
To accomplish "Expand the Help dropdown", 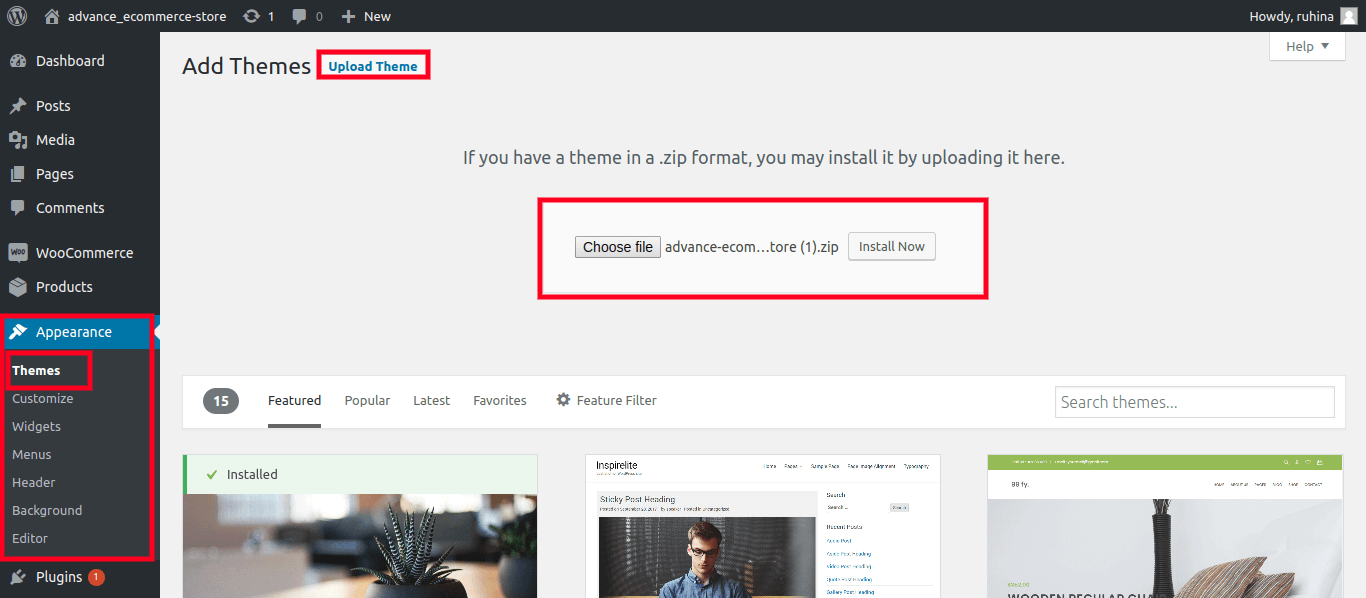I will pos(1307,46).
